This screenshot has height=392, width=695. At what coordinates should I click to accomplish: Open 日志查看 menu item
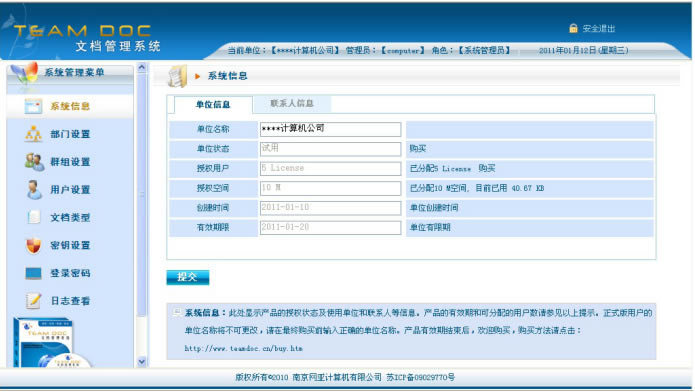tap(70, 301)
